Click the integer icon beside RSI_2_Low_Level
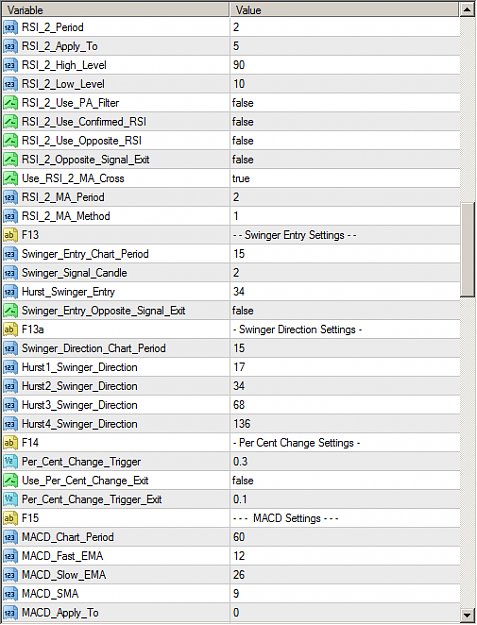The image size is (477, 625). click(10, 84)
